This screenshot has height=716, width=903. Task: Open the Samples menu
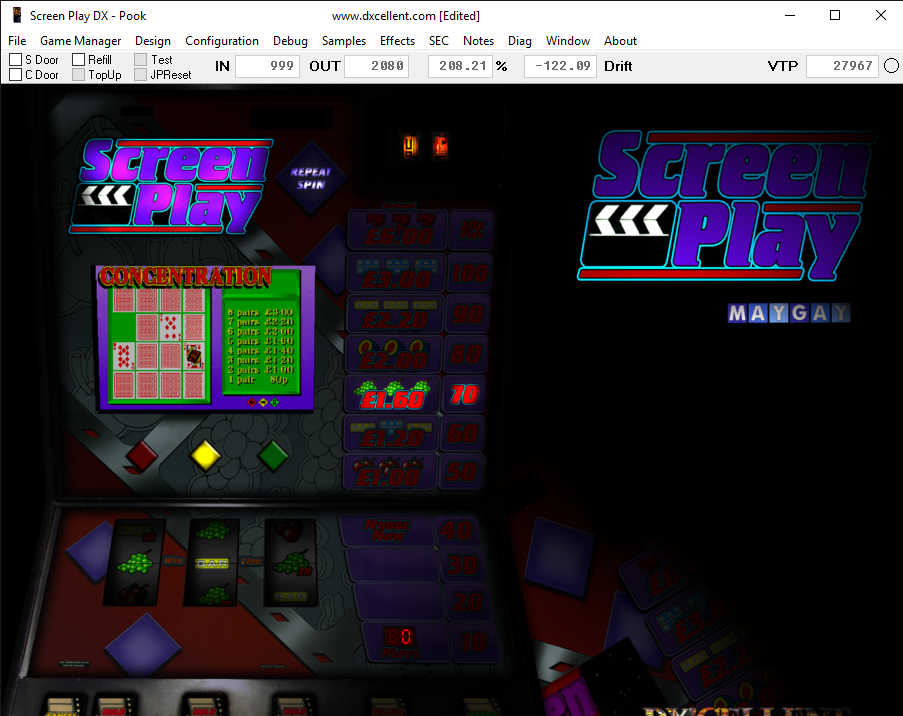pos(344,41)
